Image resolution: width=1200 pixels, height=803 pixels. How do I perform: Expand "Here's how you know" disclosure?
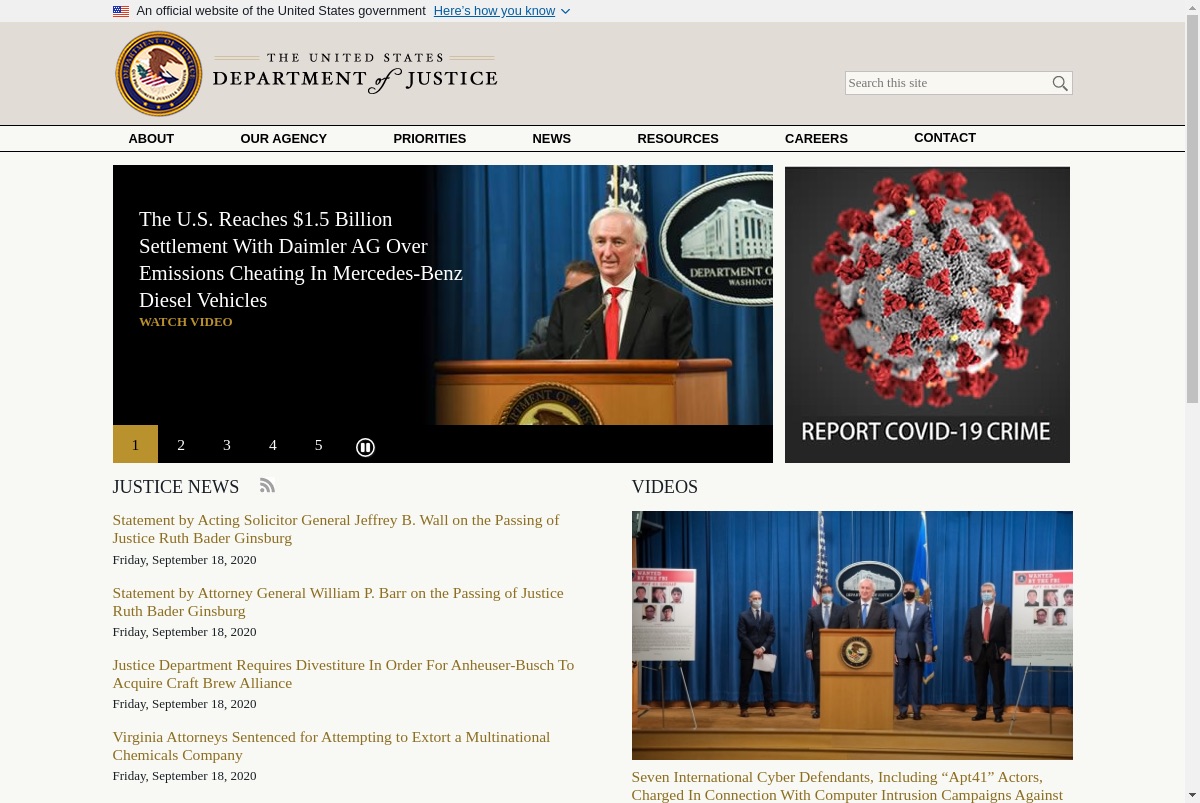[x=502, y=11]
